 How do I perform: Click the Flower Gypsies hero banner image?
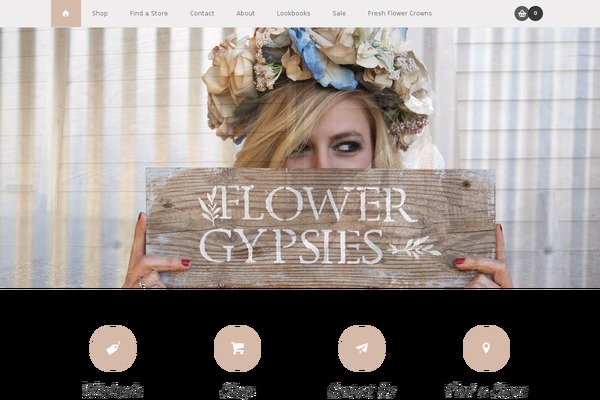pos(300,157)
